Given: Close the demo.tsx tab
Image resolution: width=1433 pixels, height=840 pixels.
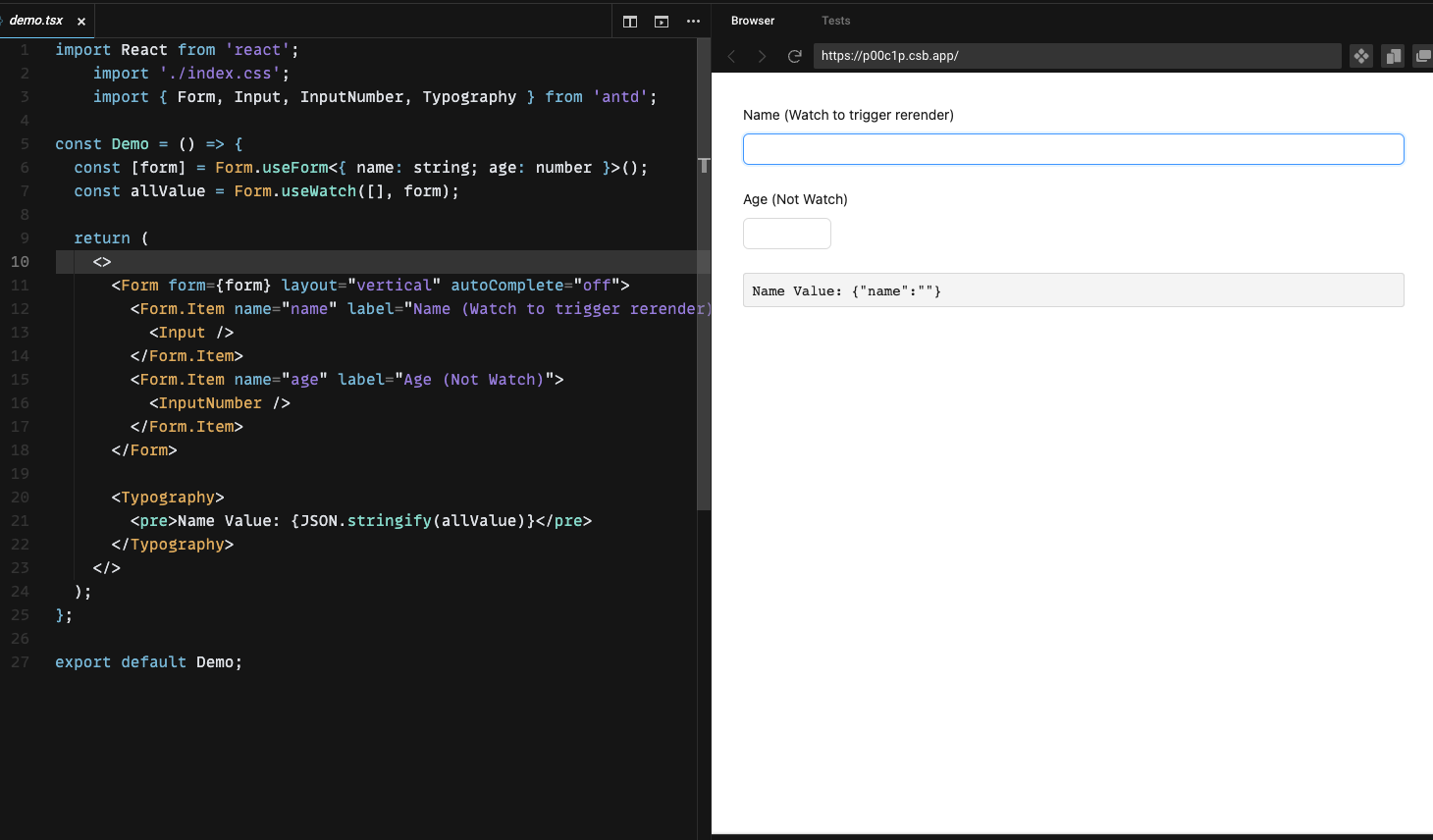Looking at the screenshot, I should pyautogui.click(x=80, y=21).
